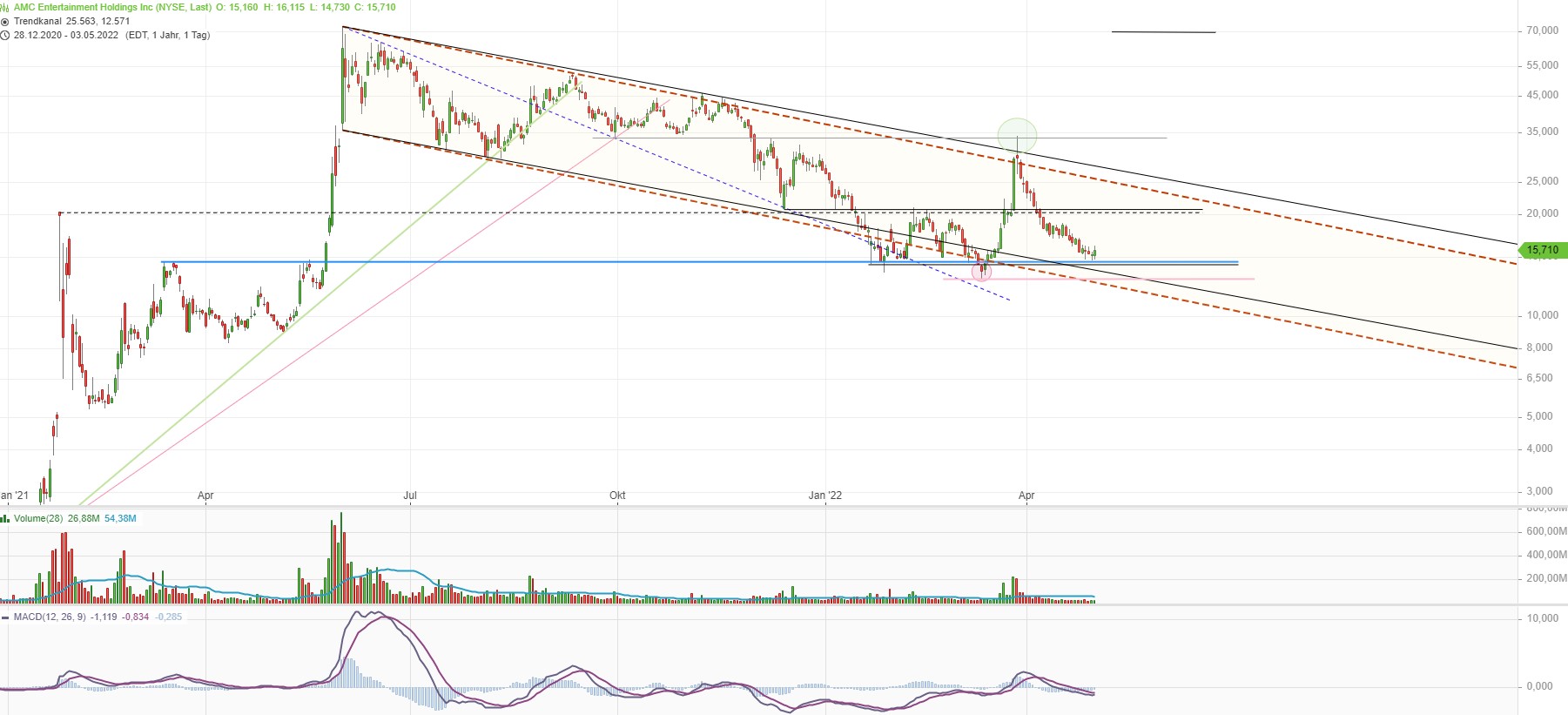Click the Trendkanal indicator icon
The width and height of the screenshot is (1568, 715).
[5, 21]
